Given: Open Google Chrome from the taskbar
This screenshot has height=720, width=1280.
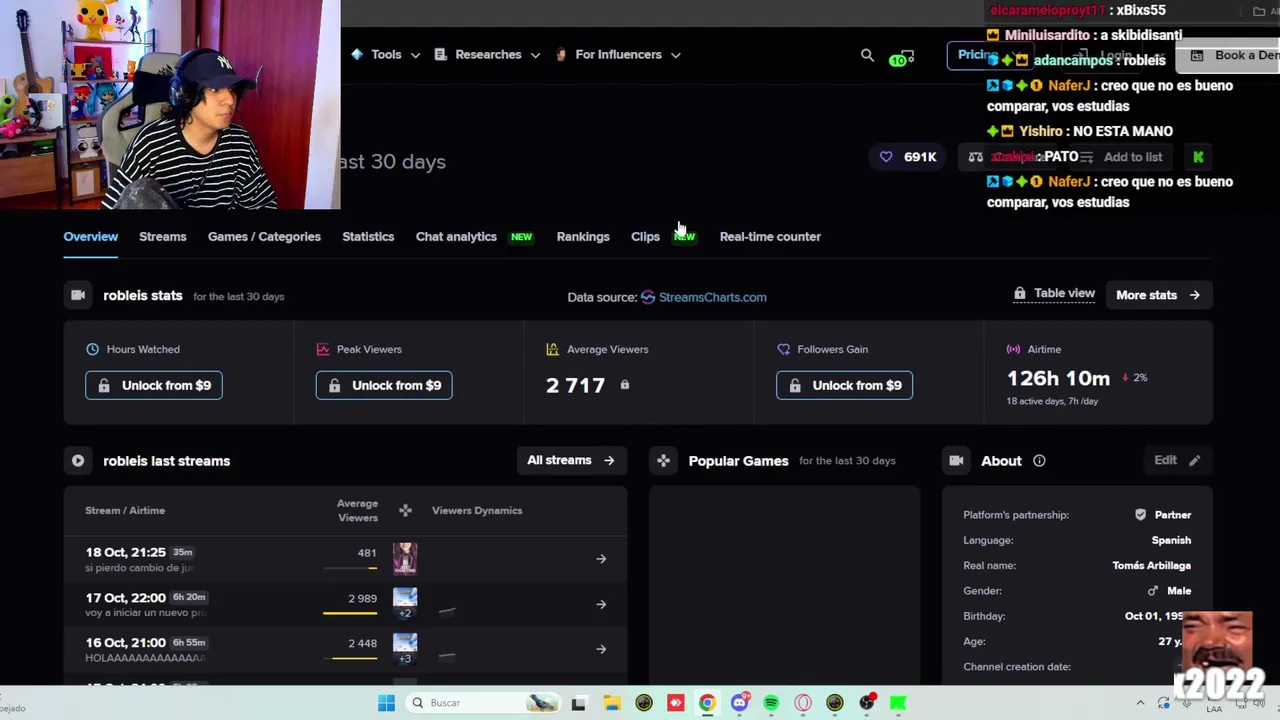Looking at the screenshot, I should coord(707,703).
